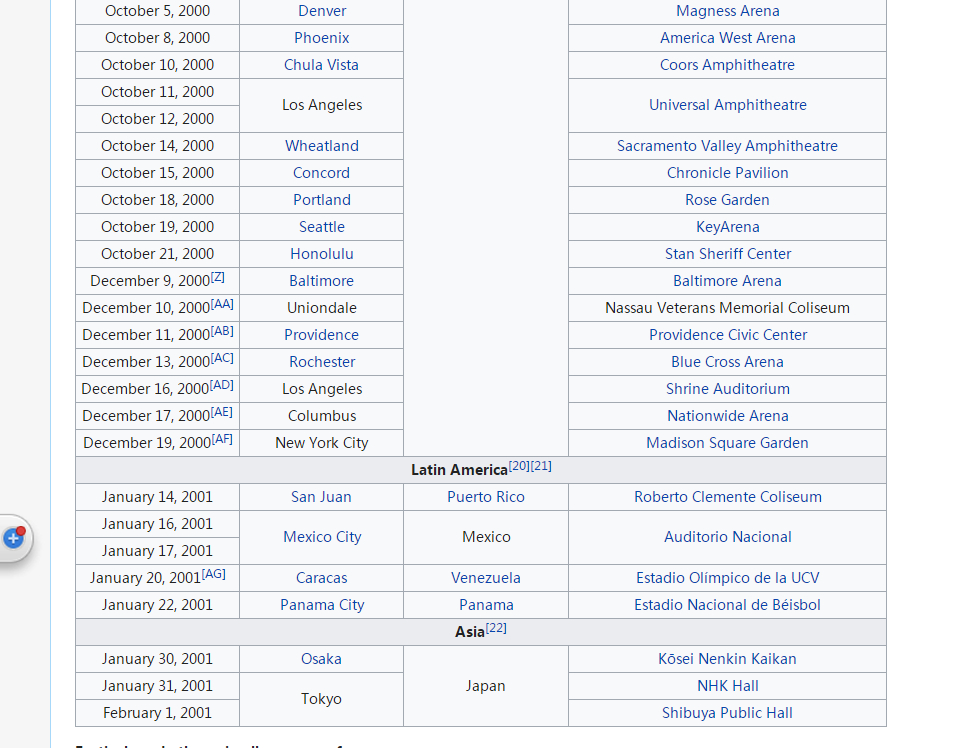
Task: Open the Osaka city link
Action: 321,660
